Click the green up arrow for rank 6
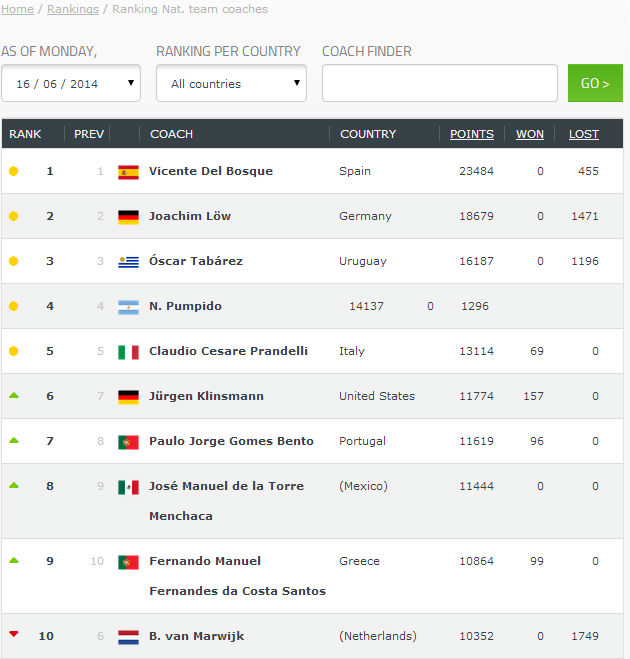The image size is (630, 659). point(14,396)
